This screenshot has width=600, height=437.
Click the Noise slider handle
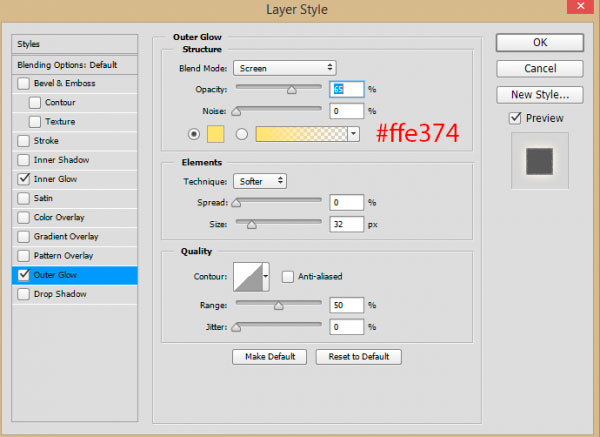coord(236,112)
